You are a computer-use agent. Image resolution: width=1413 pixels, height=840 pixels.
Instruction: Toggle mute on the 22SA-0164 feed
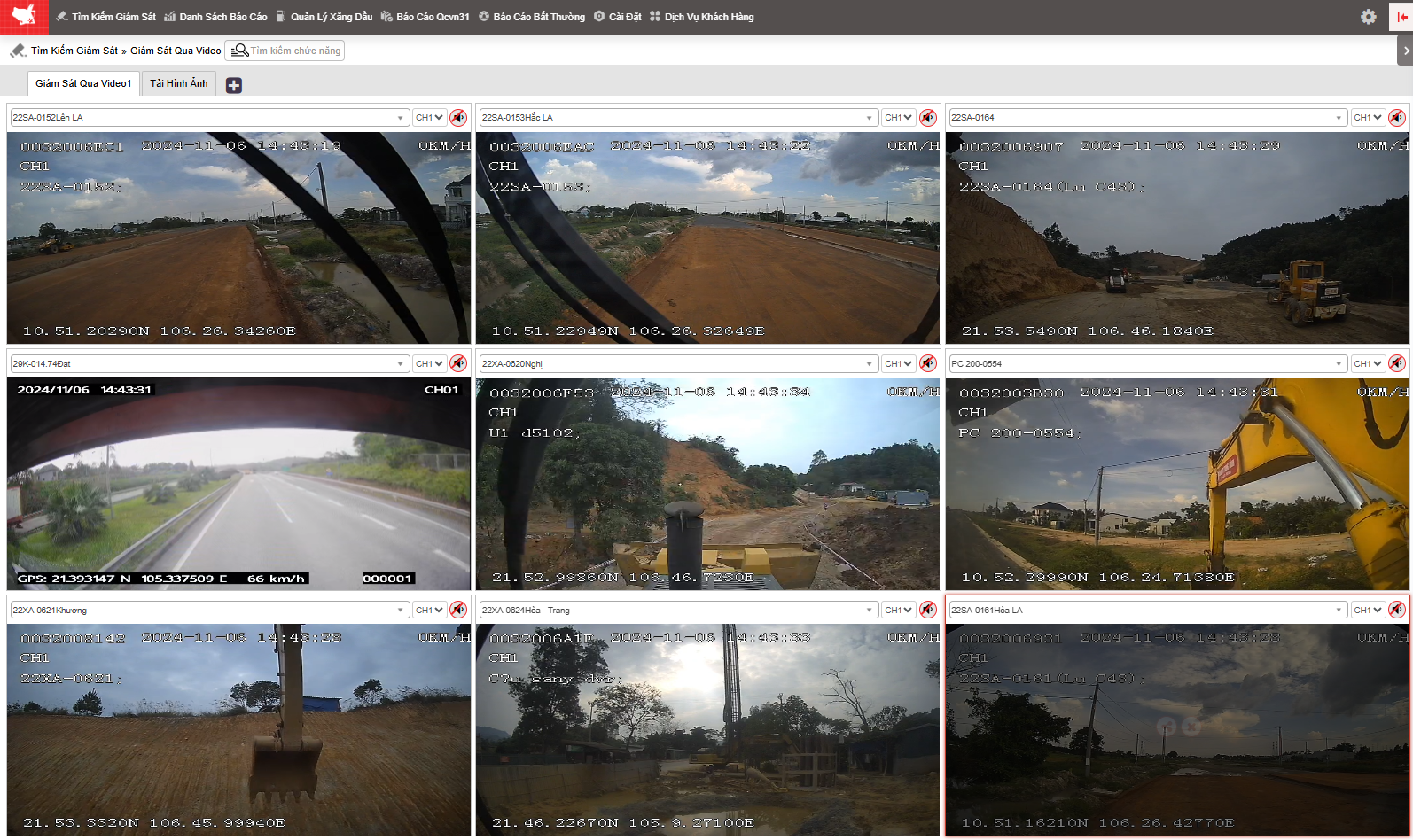pos(1397,117)
